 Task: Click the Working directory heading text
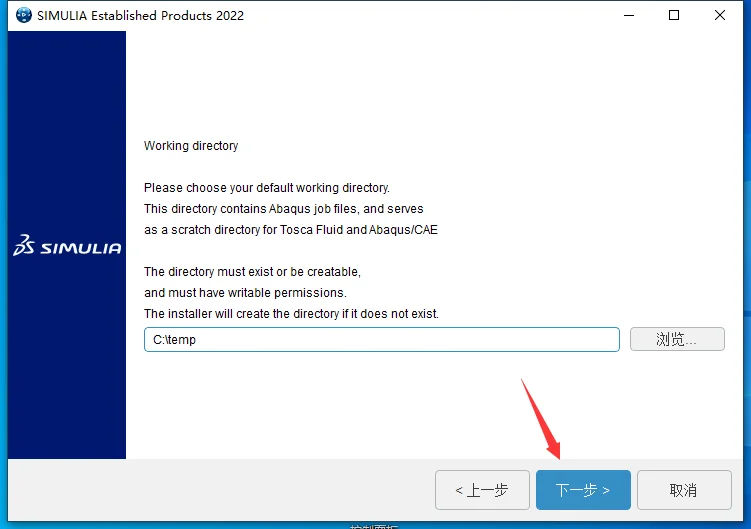pos(191,146)
